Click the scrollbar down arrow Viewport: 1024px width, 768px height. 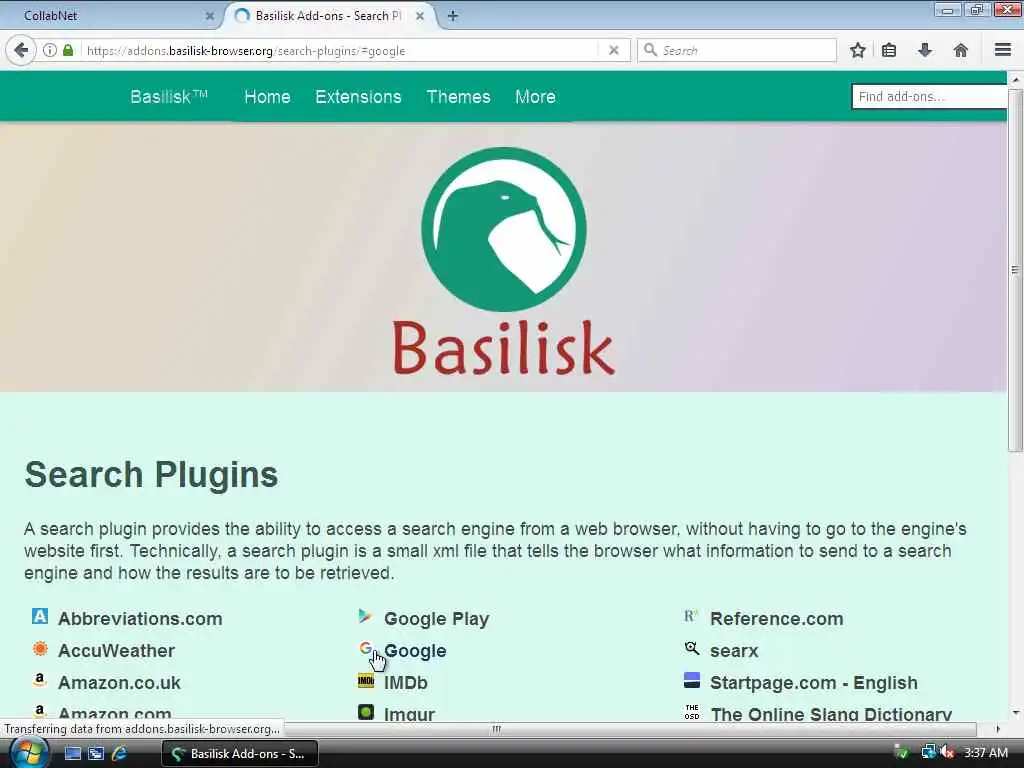point(1015,713)
